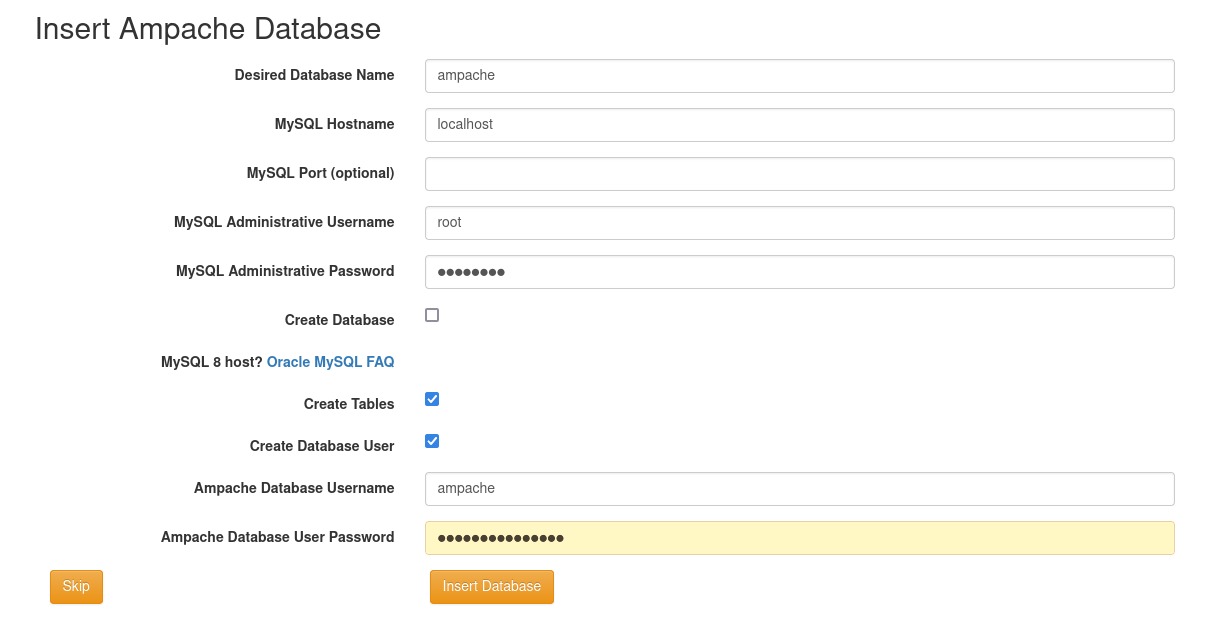Click the highlighted Ampache Database User Password field

tap(799, 538)
